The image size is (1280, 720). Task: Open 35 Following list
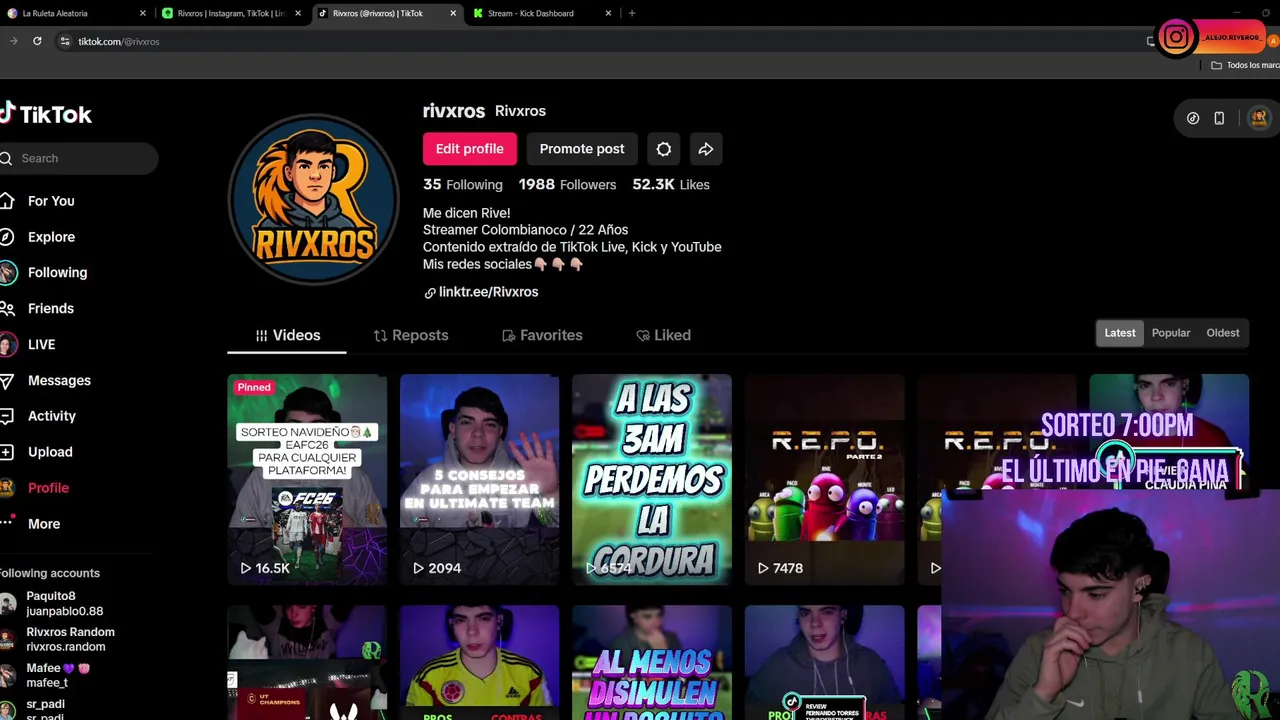462,185
